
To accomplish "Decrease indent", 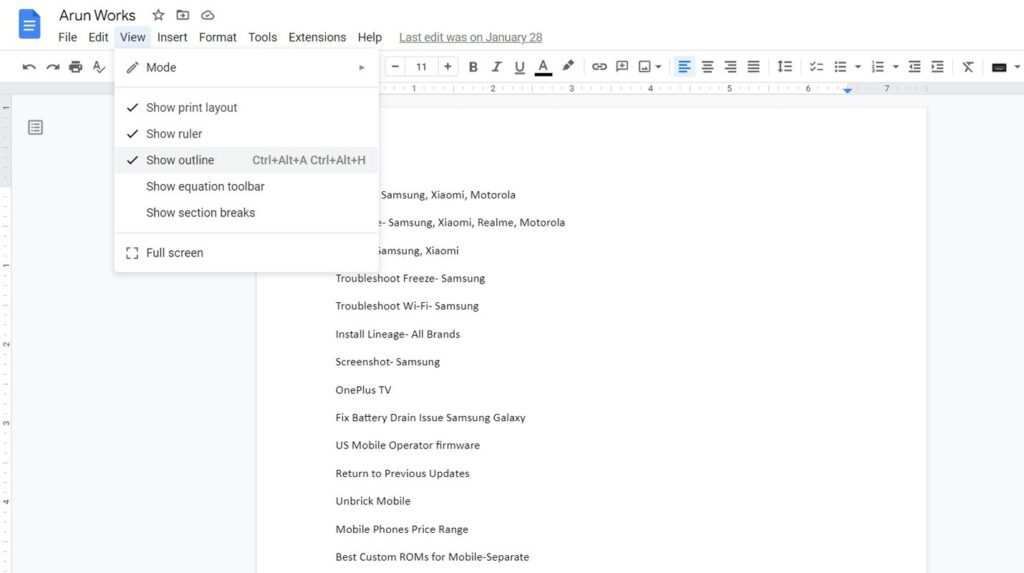I will (914, 67).
